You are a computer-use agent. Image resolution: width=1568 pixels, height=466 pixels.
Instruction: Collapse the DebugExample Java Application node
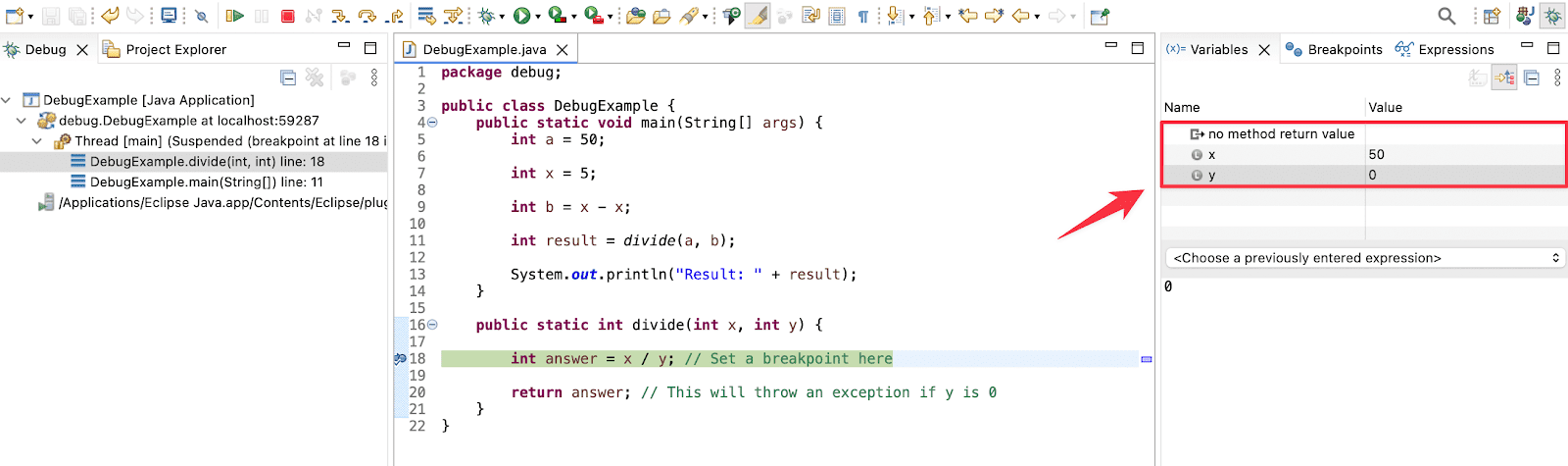(7, 100)
